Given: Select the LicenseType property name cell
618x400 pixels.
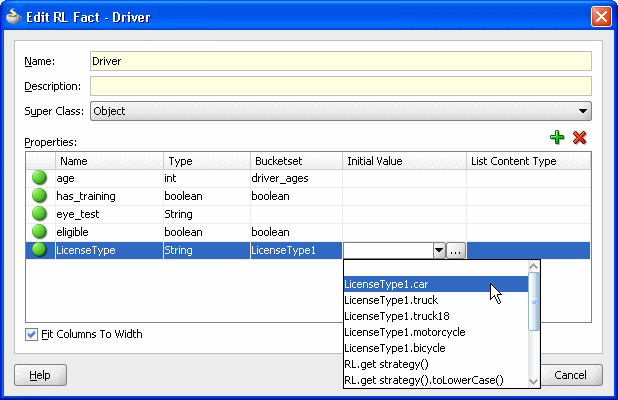Looking at the screenshot, I should tap(109, 250).
